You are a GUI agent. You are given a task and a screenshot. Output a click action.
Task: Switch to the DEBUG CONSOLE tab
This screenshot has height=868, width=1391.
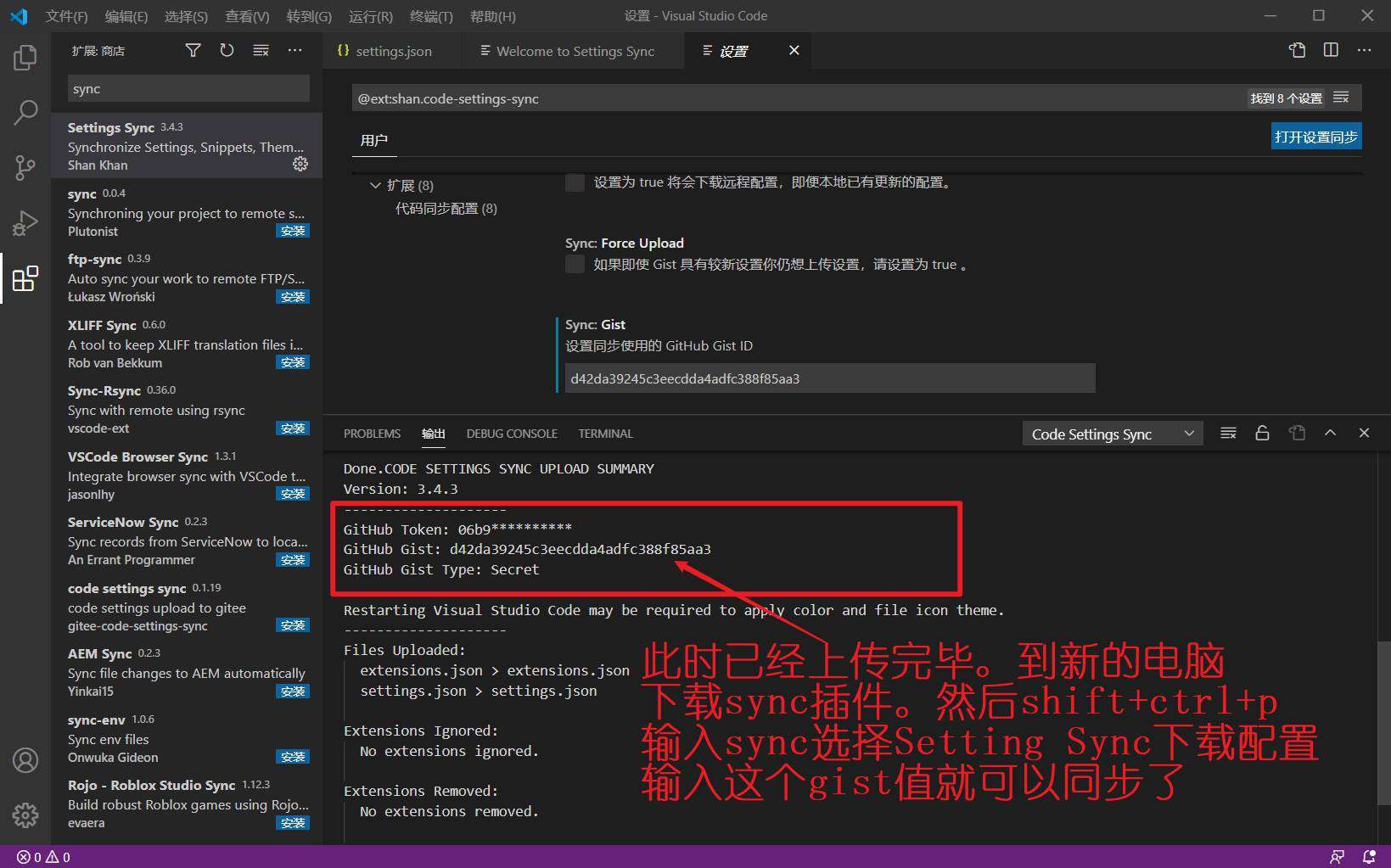tap(512, 434)
